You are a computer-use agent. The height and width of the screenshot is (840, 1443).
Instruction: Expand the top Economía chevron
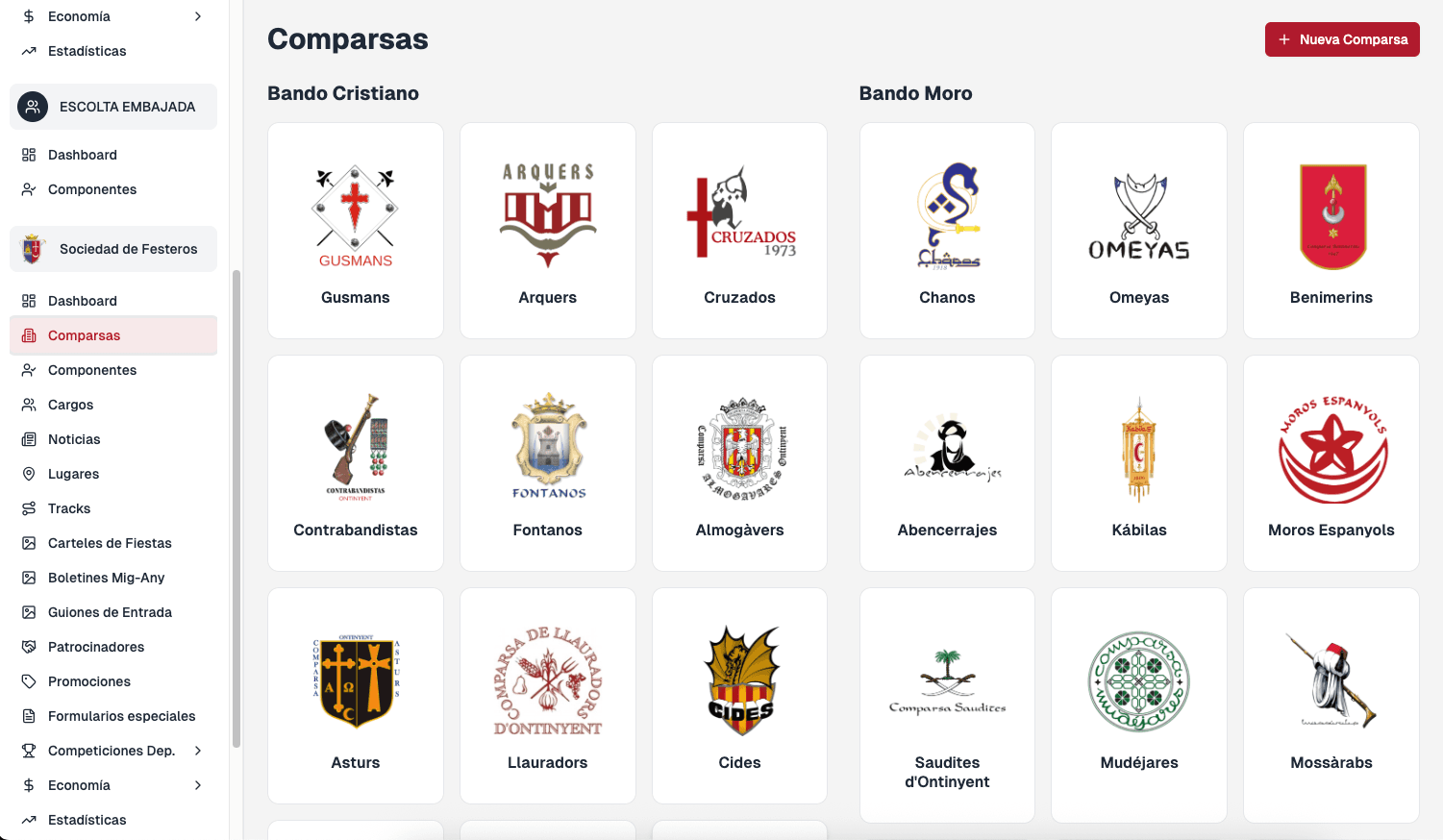tap(198, 16)
